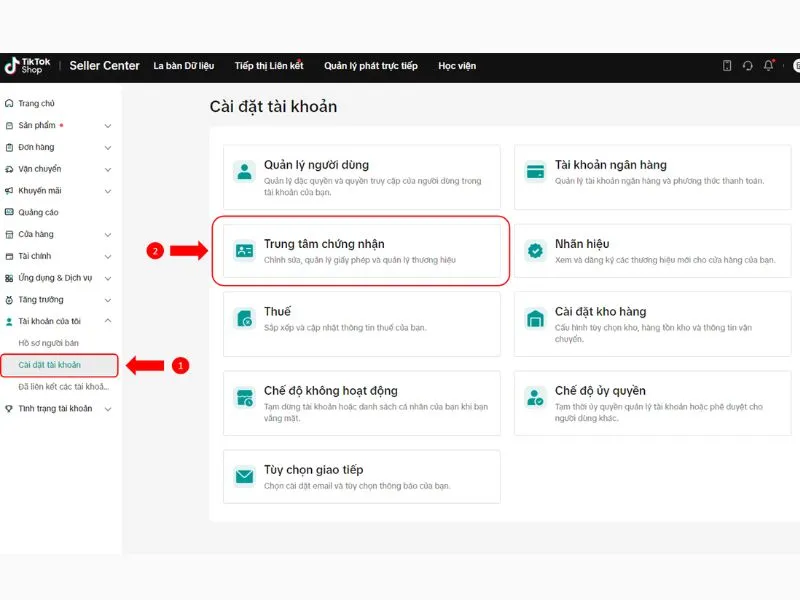Screen dimensions: 800x600
Task: Click the Vận chuyển shipping icon
Action: coord(9,169)
